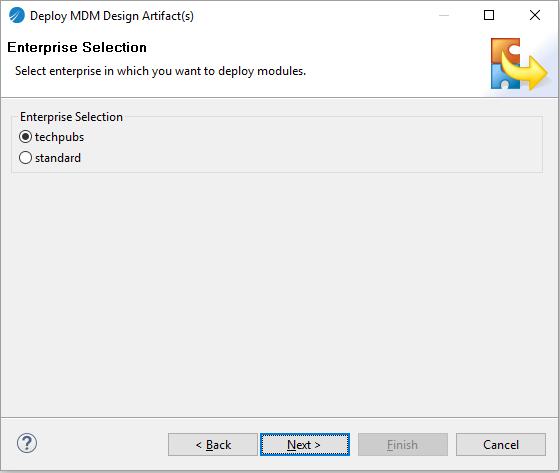
Task: Click the Enterprise Selection group box label
Action: coord(71,117)
